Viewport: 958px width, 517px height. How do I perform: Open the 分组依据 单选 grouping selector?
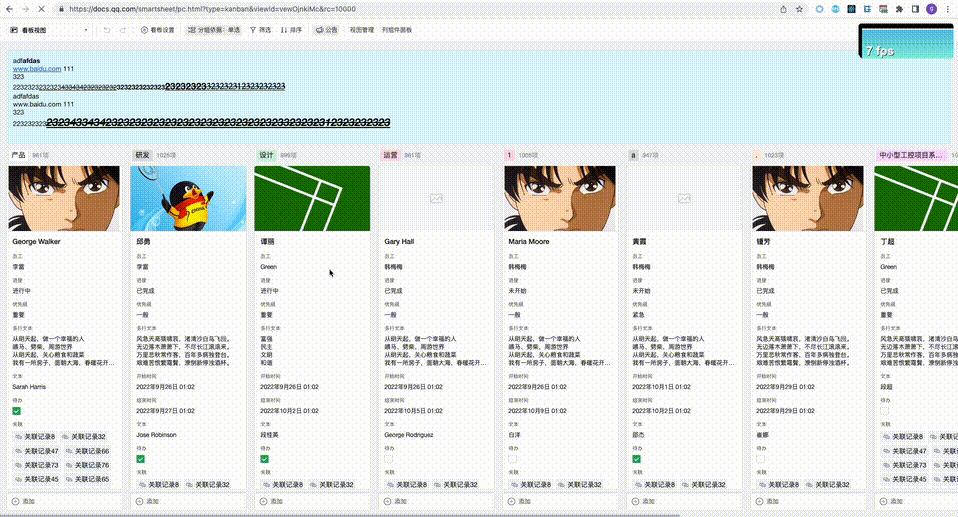[x=214, y=30]
